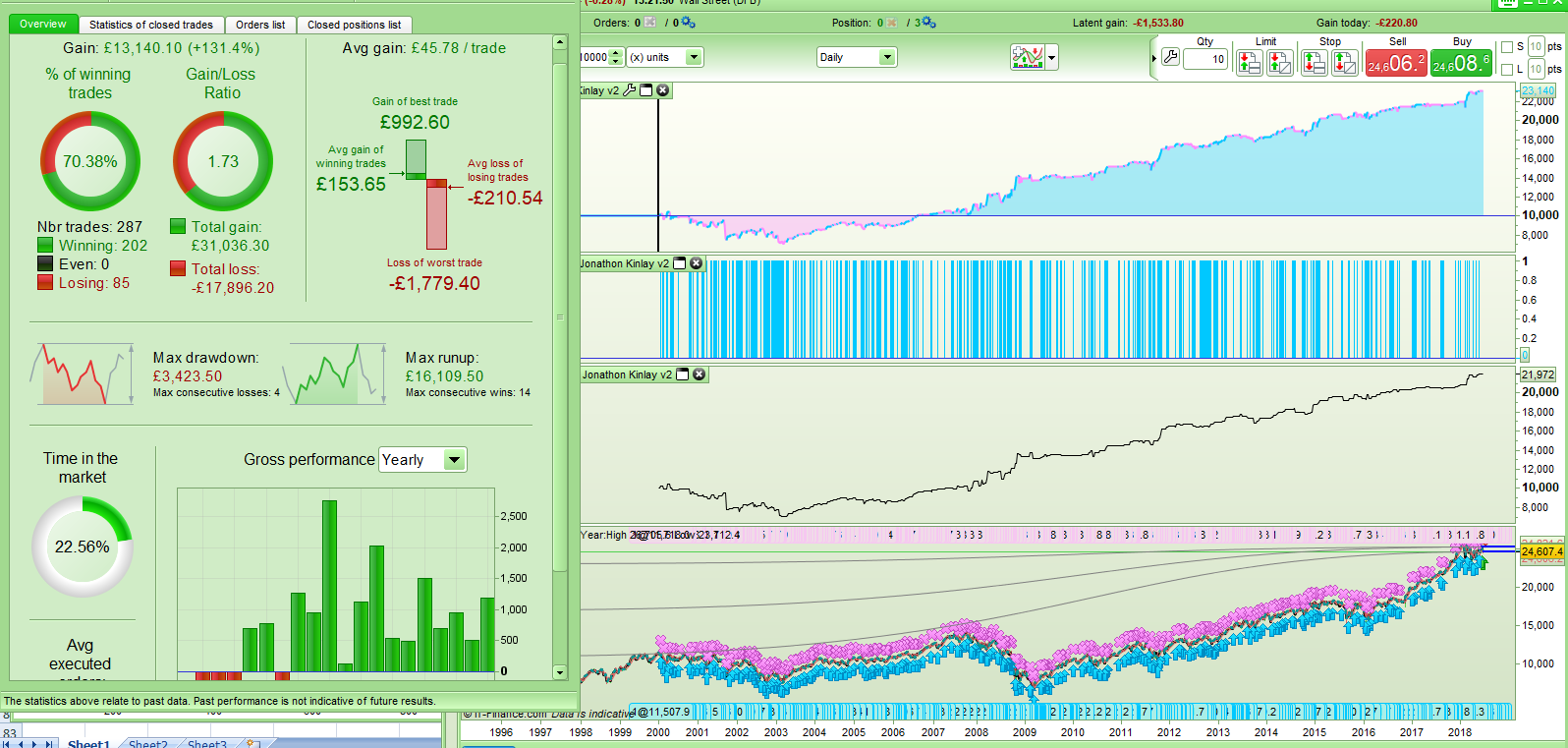The image size is (1568, 748).
Task: Click the red Sell price button
Action: pyautogui.click(x=1395, y=63)
